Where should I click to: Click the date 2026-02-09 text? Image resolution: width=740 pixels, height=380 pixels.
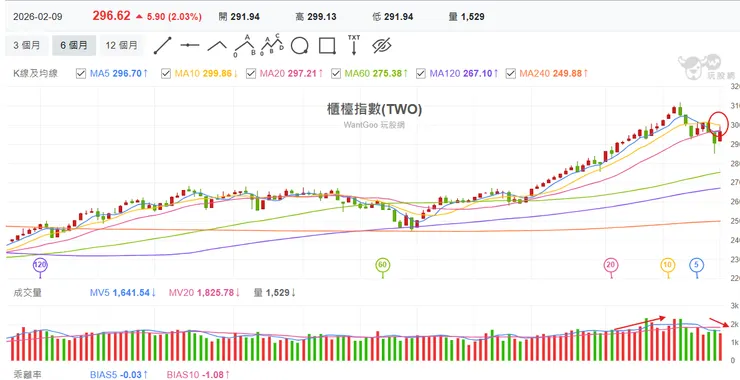(x=37, y=17)
